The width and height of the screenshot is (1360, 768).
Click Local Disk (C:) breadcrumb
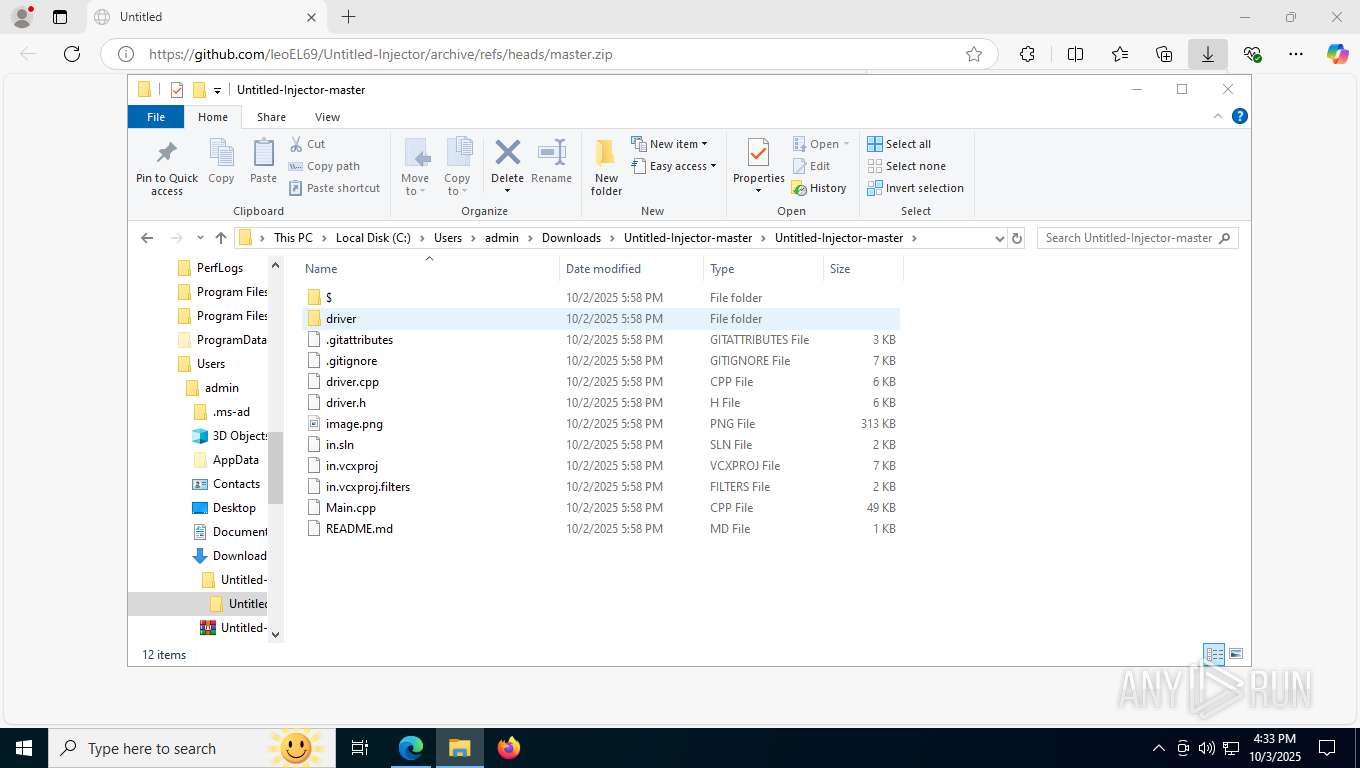point(373,238)
